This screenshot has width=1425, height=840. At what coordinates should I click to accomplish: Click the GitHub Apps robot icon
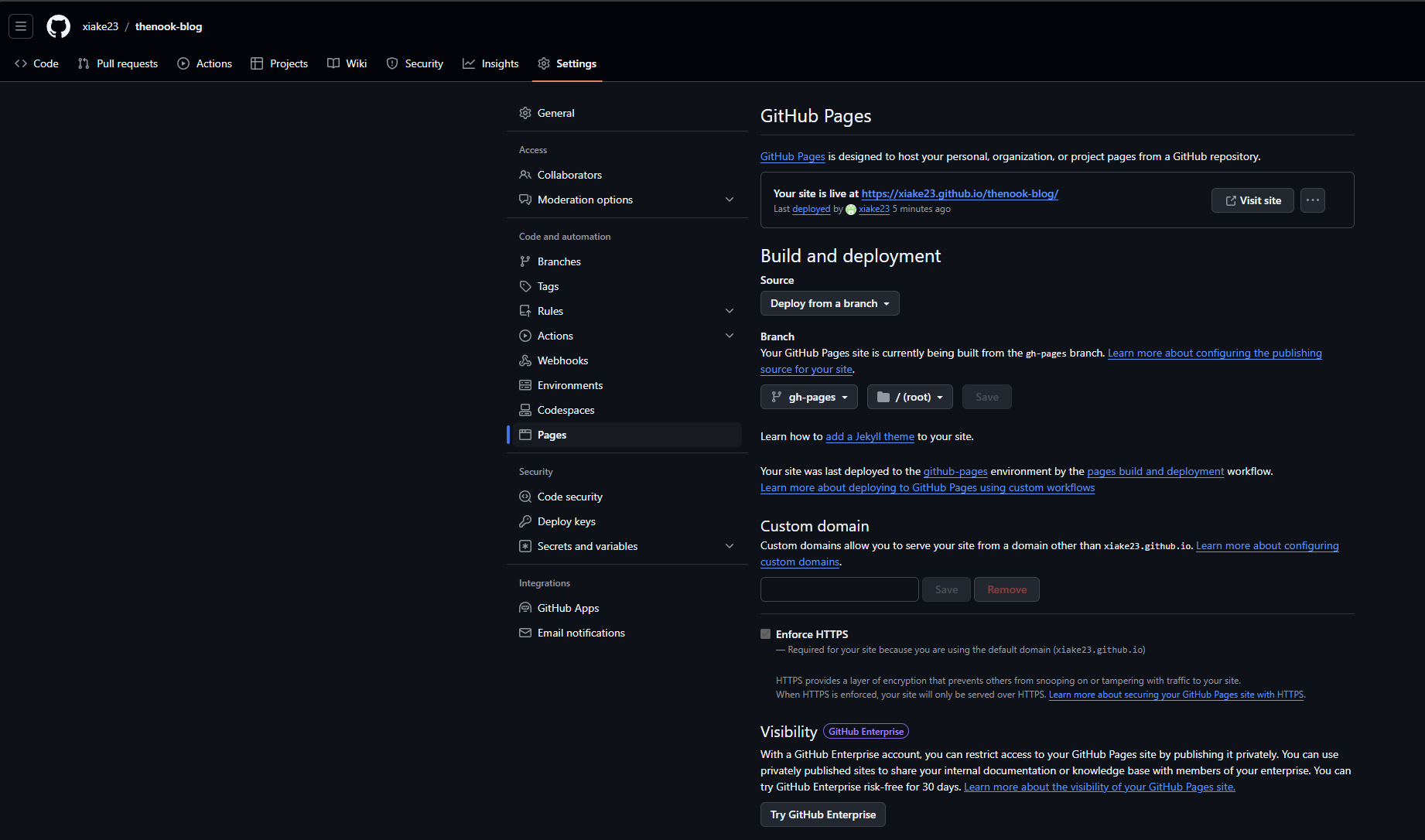click(x=525, y=608)
